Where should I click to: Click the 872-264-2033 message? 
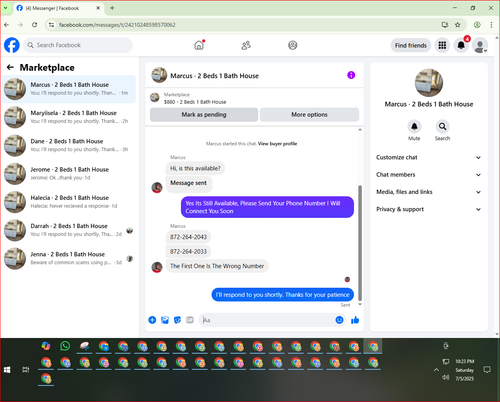[188, 251]
